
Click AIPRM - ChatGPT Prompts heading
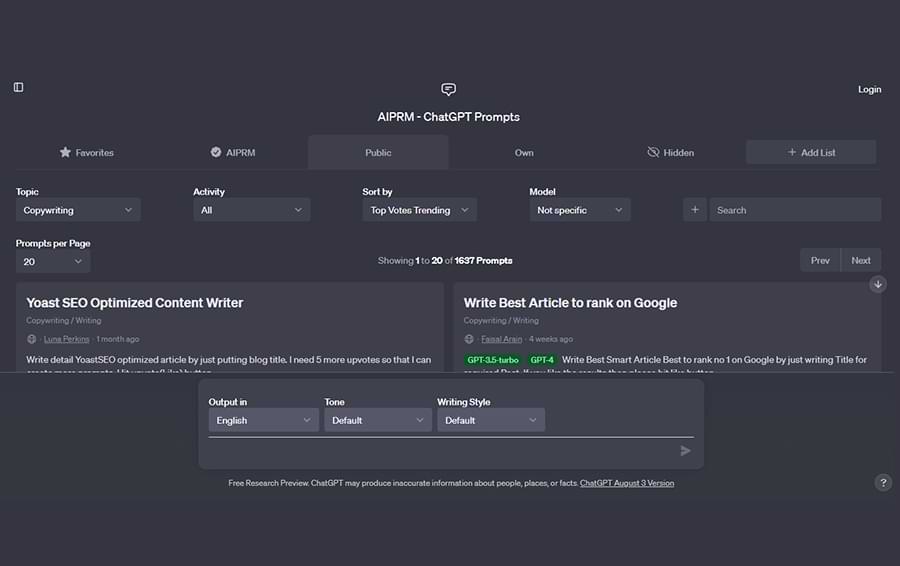(x=448, y=117)
